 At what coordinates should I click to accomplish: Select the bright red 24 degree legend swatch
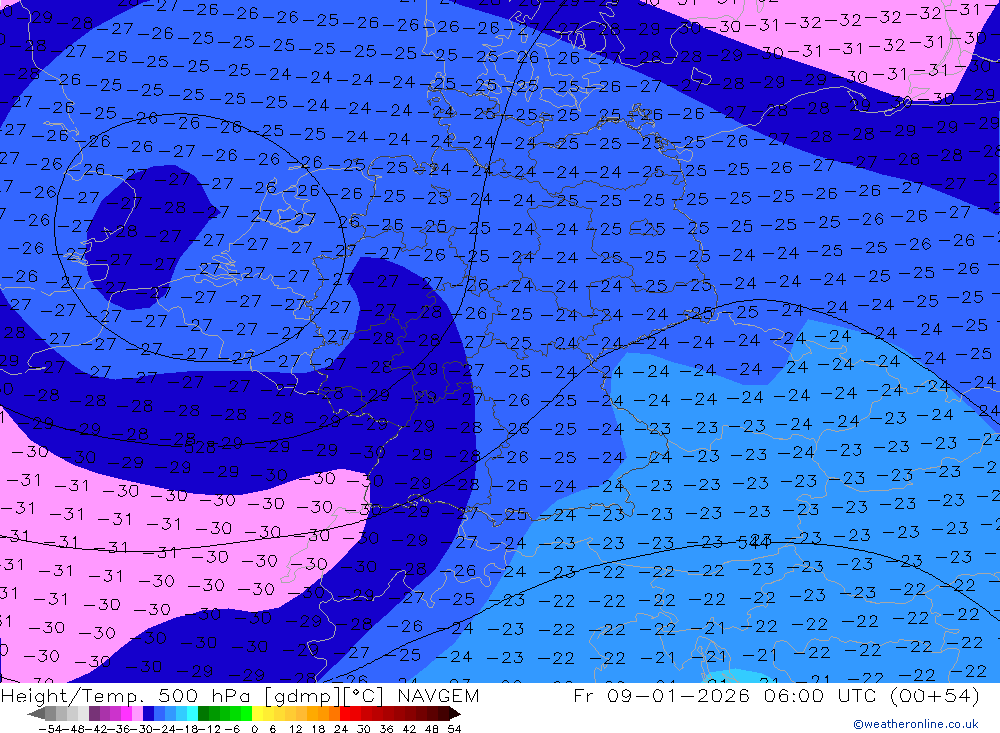click(344, 714)
